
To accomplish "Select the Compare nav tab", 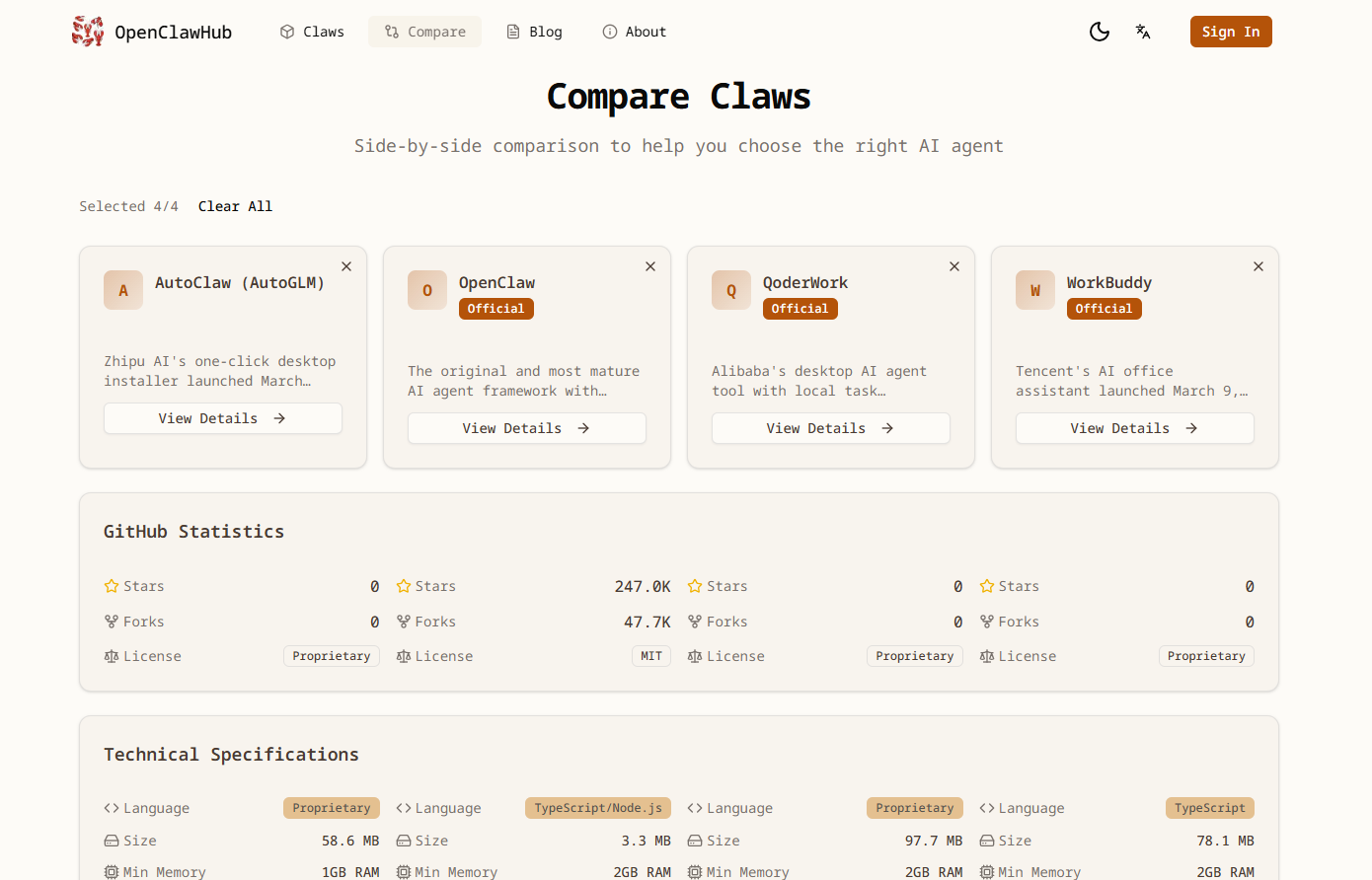I will (x=425, y=32).
